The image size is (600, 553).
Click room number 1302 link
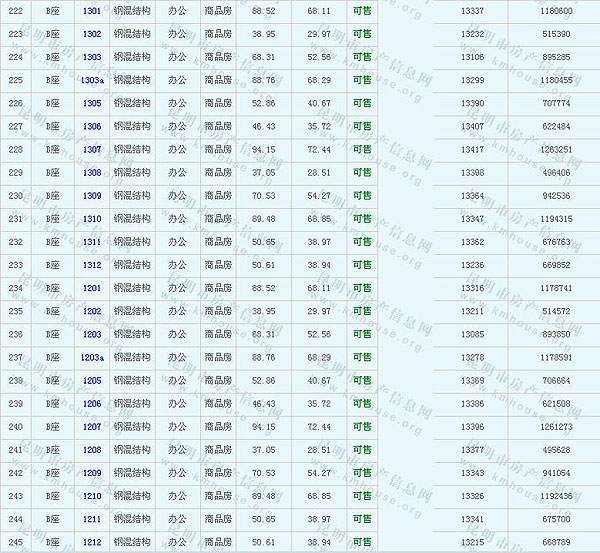(x=91, y=34)
